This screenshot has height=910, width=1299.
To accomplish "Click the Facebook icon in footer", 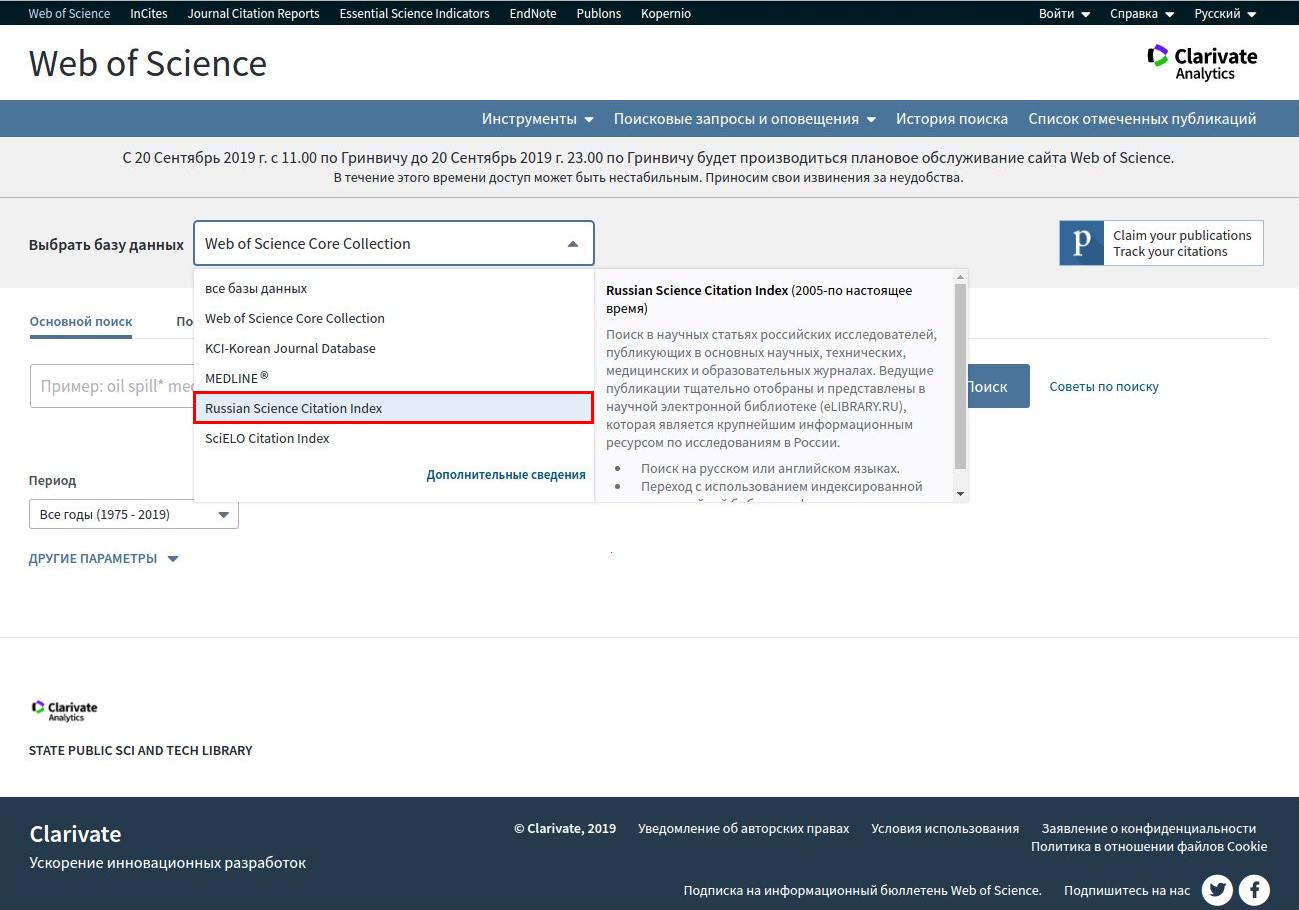I will pos(1254,889).
